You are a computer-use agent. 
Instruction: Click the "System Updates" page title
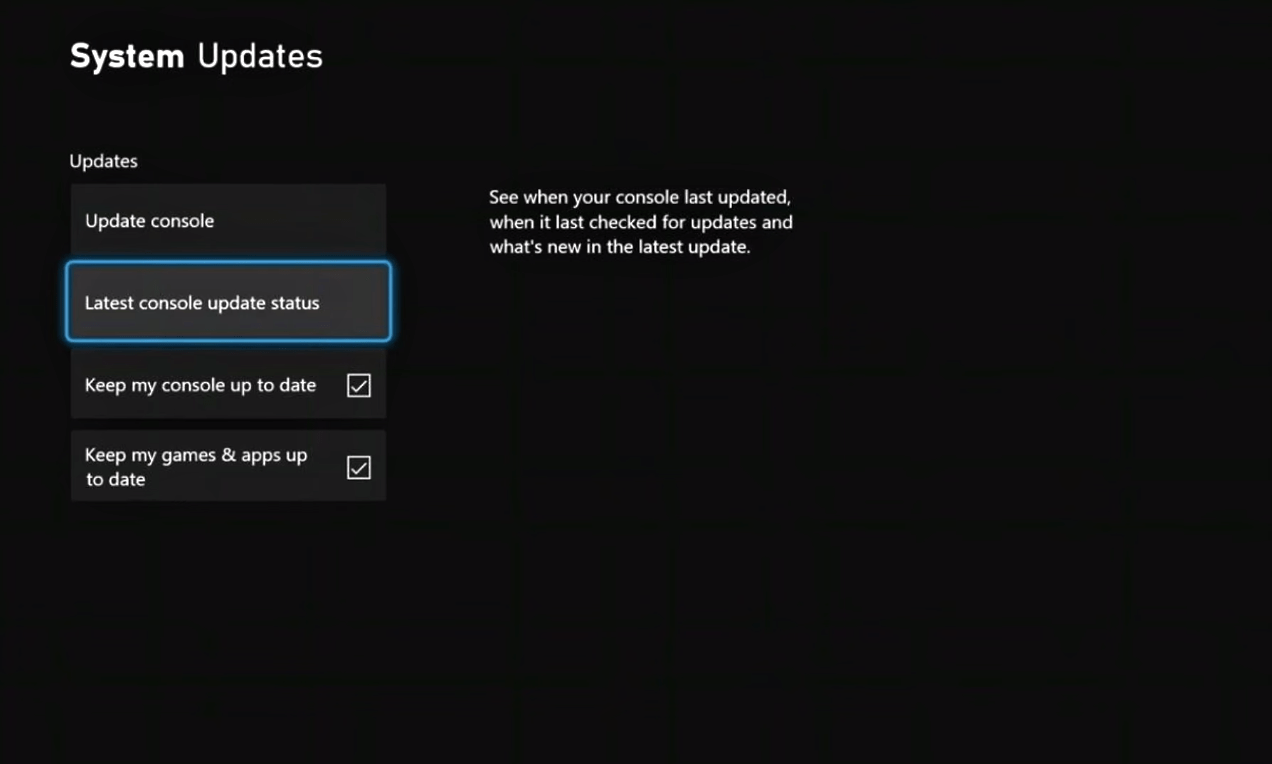196,56
